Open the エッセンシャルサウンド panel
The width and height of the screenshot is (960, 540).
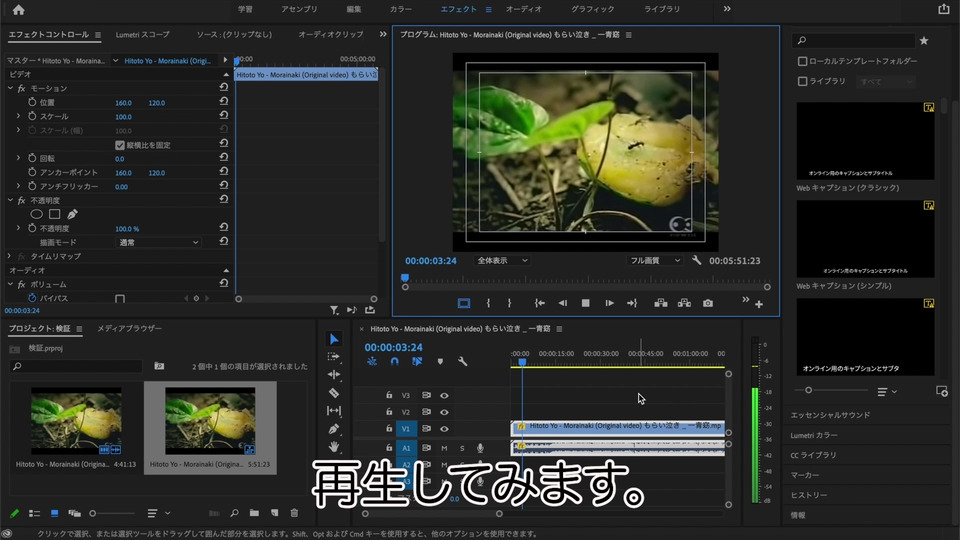click(830, 415)
